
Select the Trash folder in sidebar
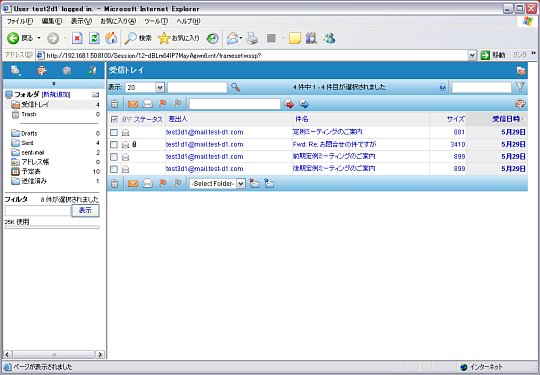click(29, 114)
